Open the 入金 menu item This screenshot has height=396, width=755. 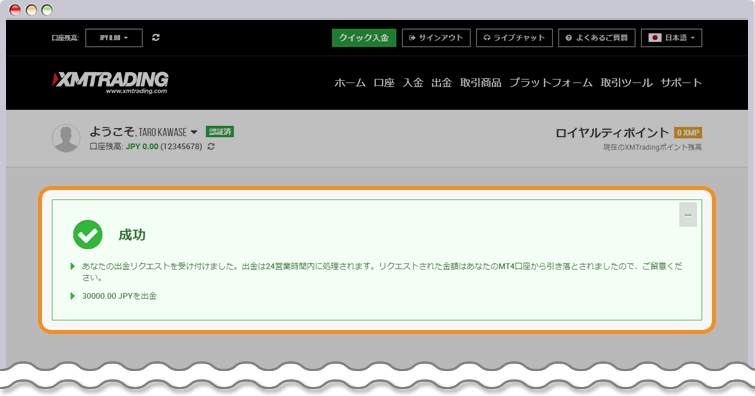[x=413, y=83]
